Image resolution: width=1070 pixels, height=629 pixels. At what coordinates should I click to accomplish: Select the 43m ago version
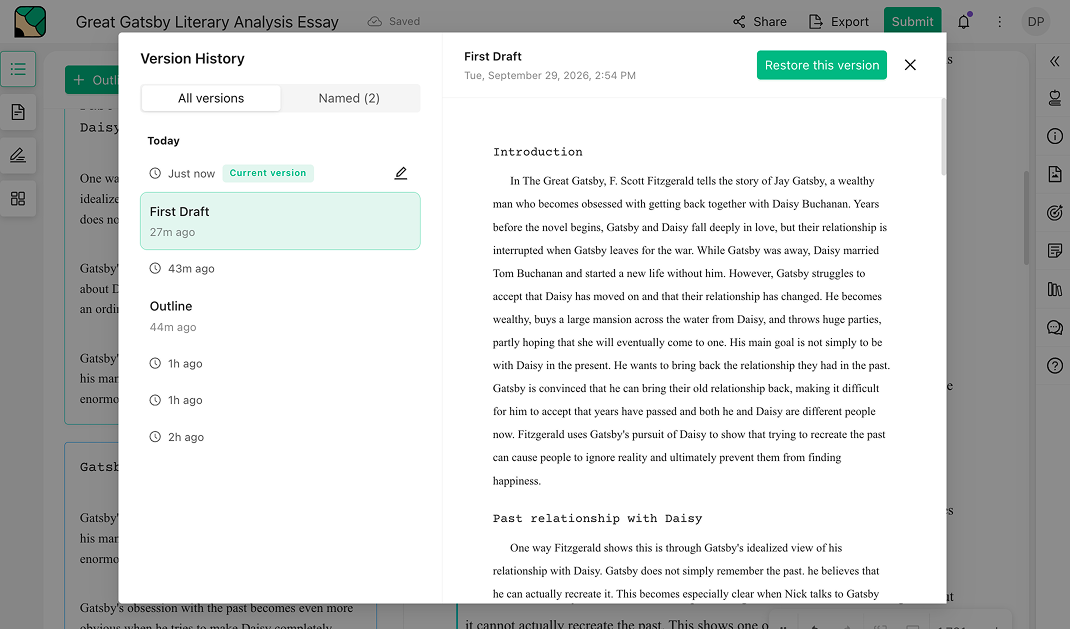[280, 269]
